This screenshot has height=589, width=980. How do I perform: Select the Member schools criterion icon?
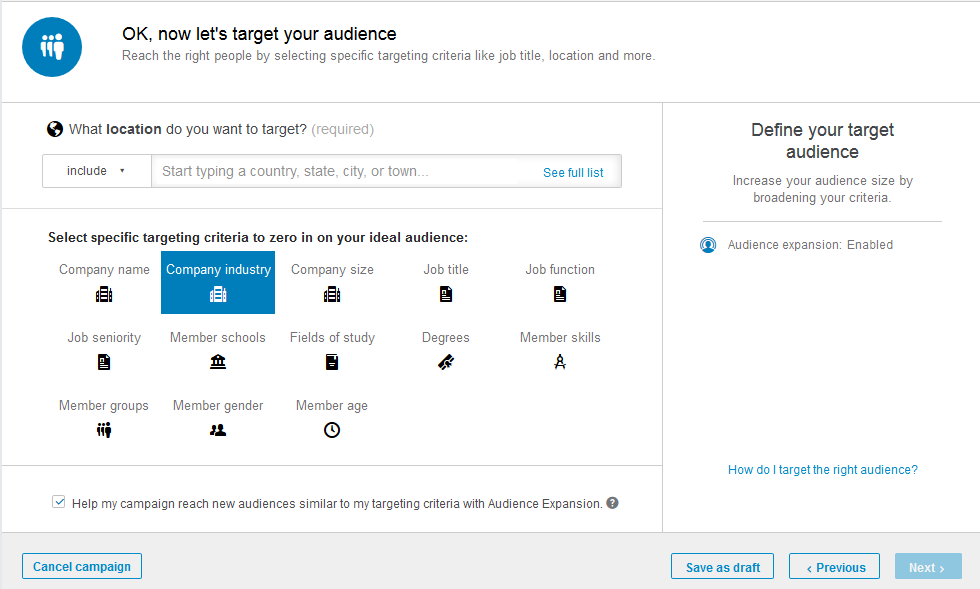(217, 361)
